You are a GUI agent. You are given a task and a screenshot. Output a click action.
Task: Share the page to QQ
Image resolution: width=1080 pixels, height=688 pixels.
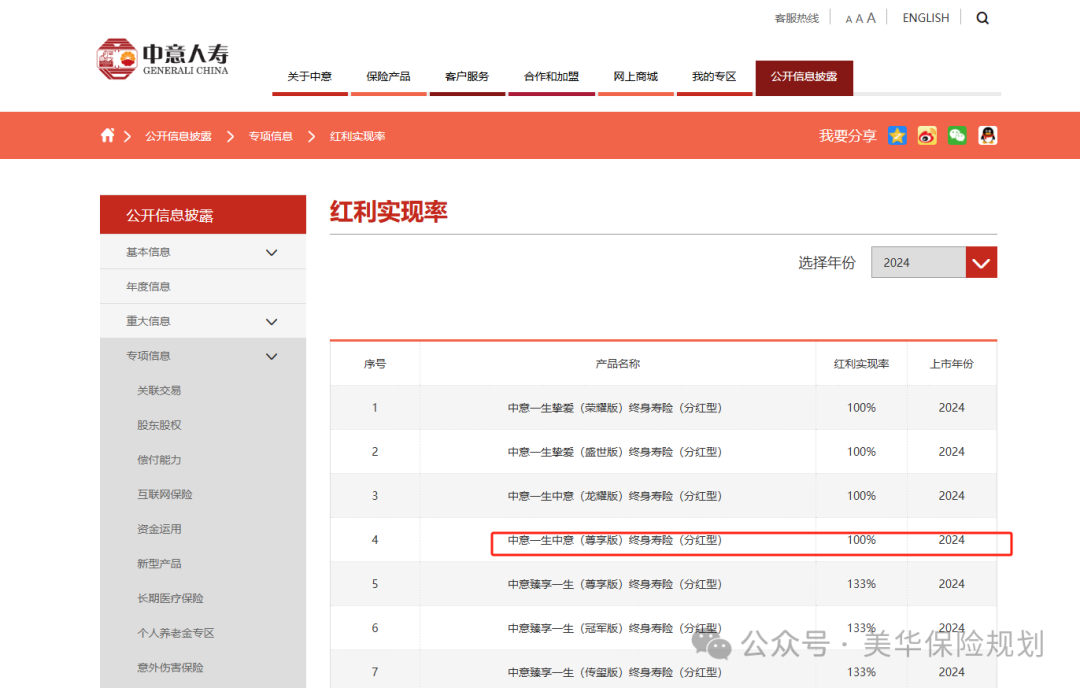(x=987, y=135)
